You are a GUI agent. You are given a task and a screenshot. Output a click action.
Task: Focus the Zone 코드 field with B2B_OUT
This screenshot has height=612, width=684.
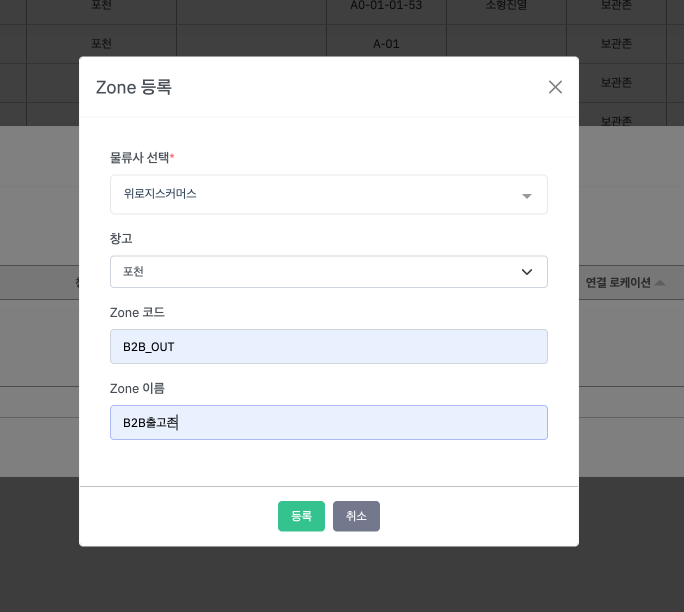coord(328,347)
